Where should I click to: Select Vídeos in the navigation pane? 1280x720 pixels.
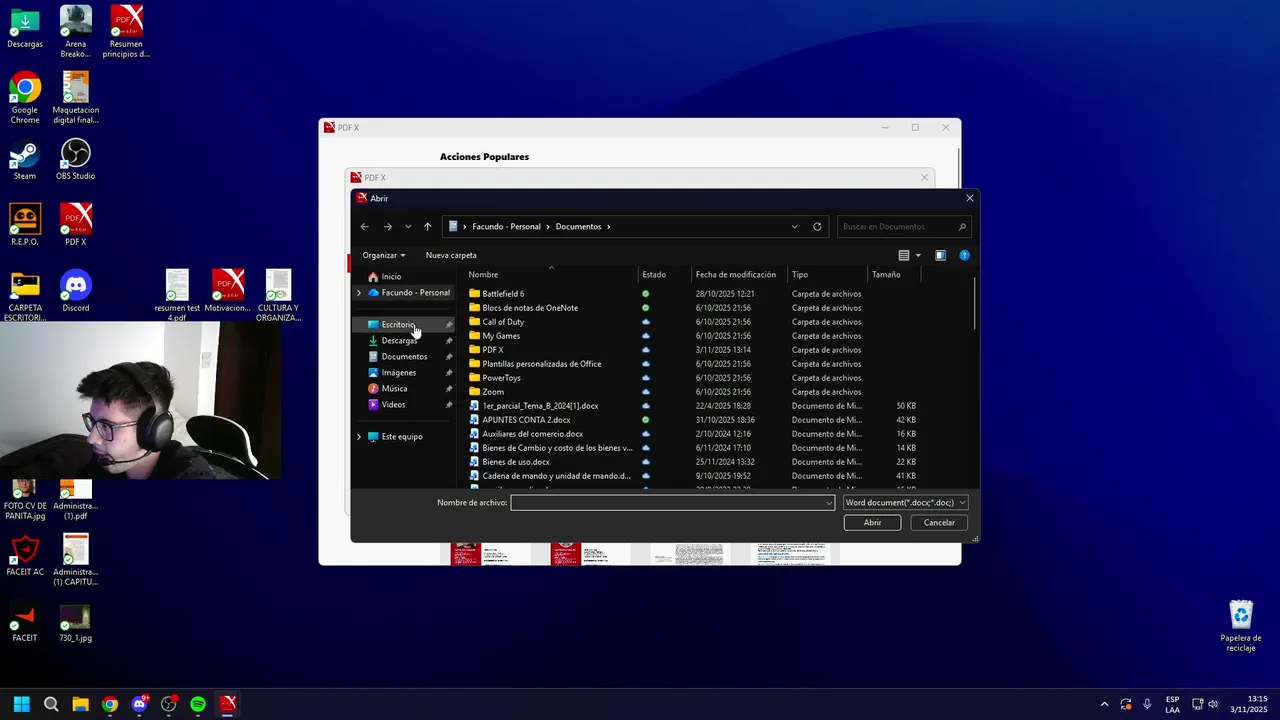point(393,405)
